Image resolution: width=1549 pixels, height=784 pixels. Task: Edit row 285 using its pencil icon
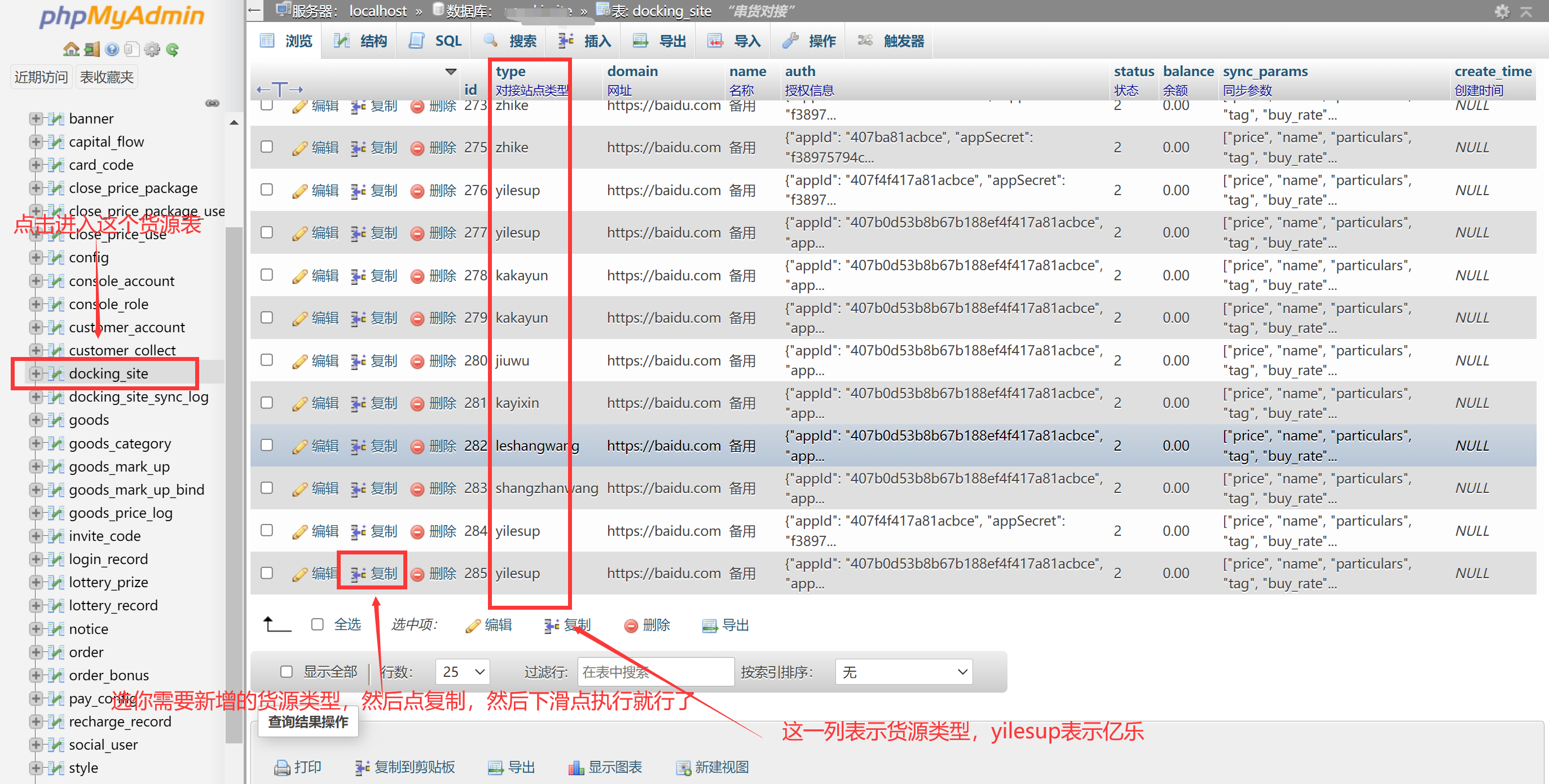point(300,573)
